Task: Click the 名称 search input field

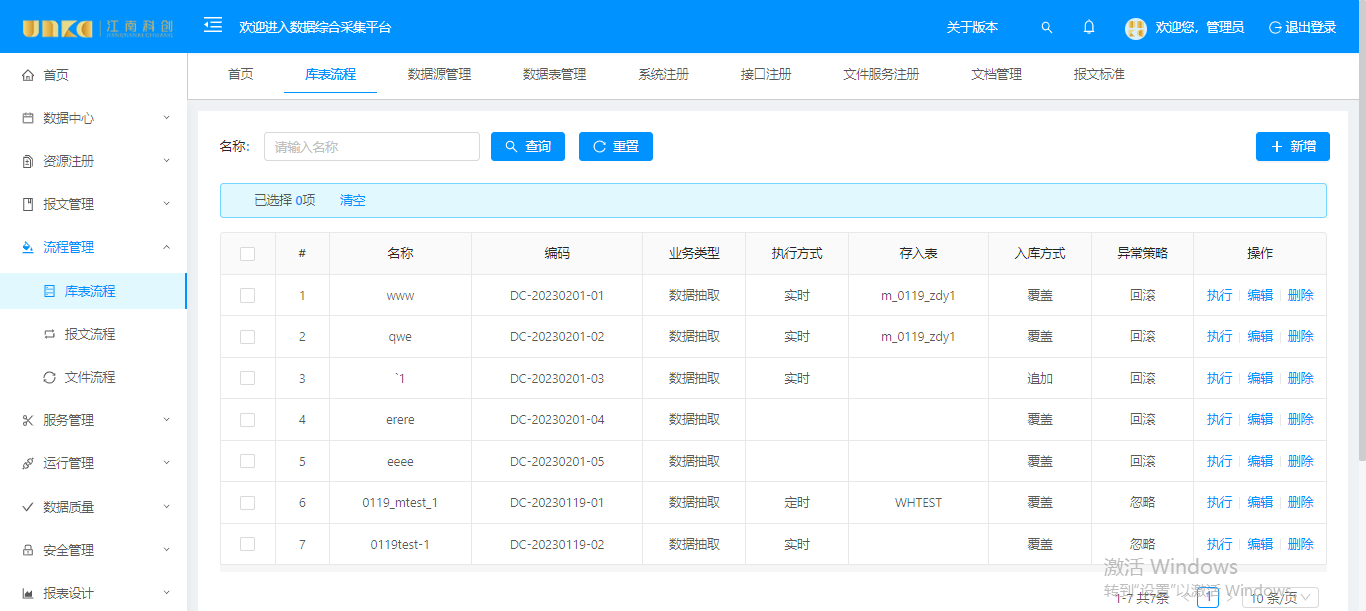Action: click(x=372, y=146)
